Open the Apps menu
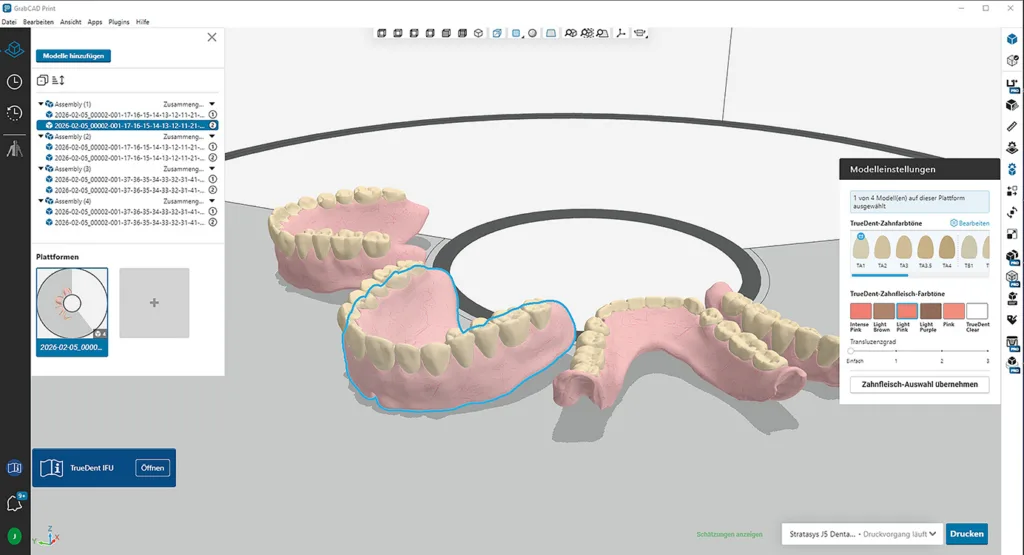The height and width of the screenshot is (555, 1024). pyautogui.click(x=95, y=22)
